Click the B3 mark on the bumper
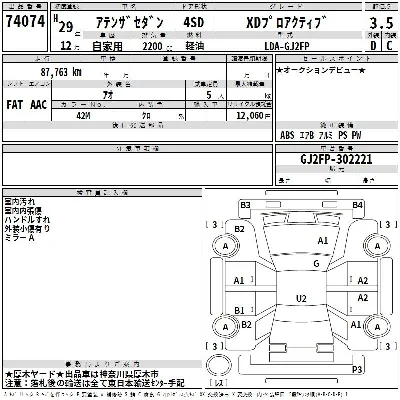 245,205
